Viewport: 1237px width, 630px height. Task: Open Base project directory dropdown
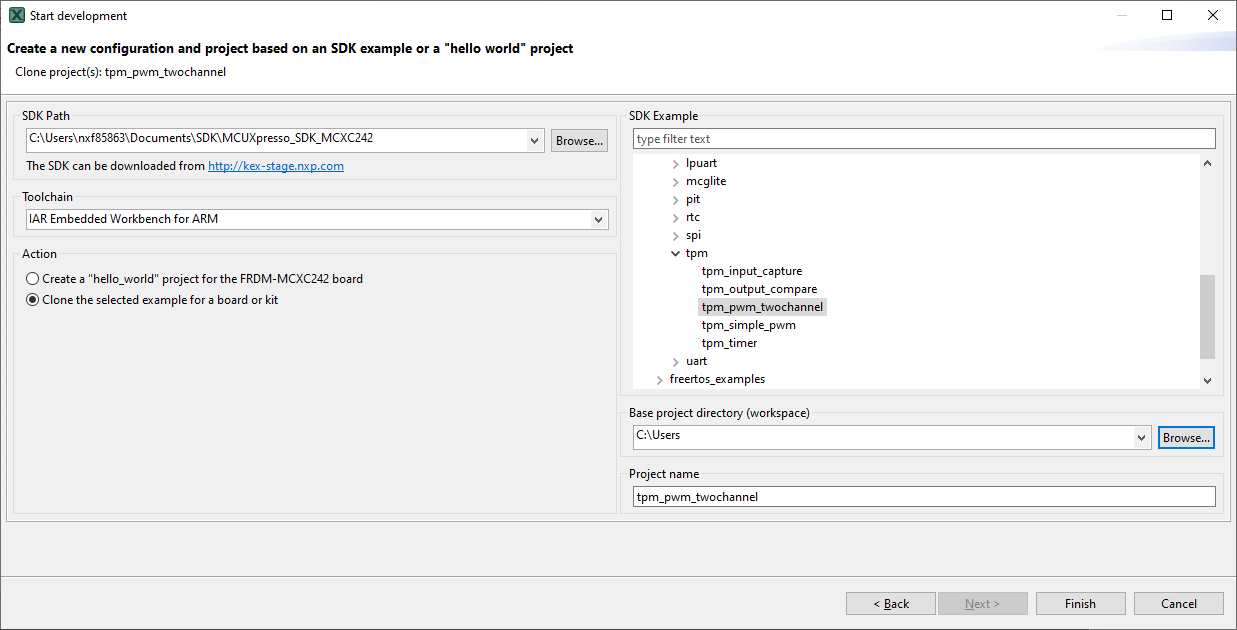(x=1142, y=438)
